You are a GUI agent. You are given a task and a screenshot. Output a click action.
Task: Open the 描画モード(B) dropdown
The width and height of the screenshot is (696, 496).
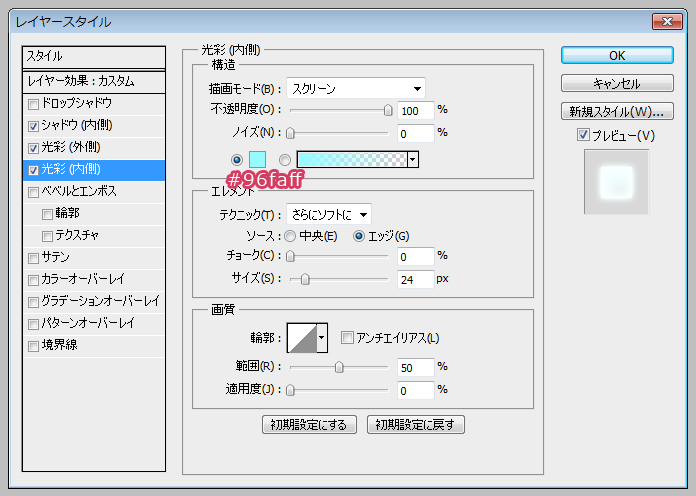[356, 89]
